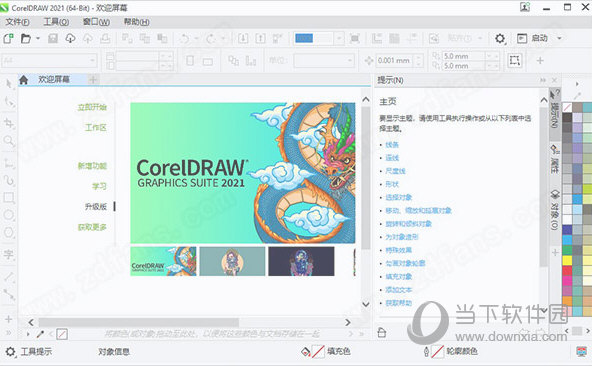Click the 添加文本 hint topic
The width and height of the screenshot is (592, 366).
(398, 290)
